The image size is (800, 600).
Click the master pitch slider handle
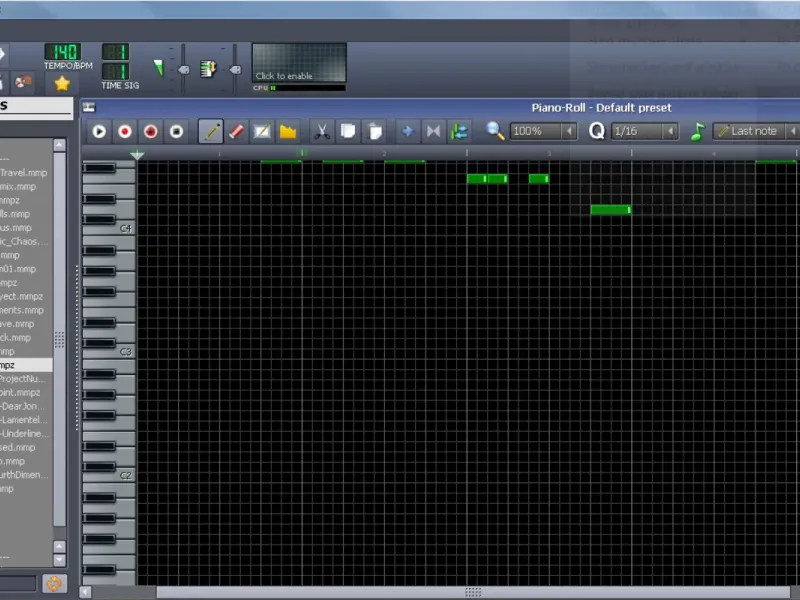click(x=235, y=69)
